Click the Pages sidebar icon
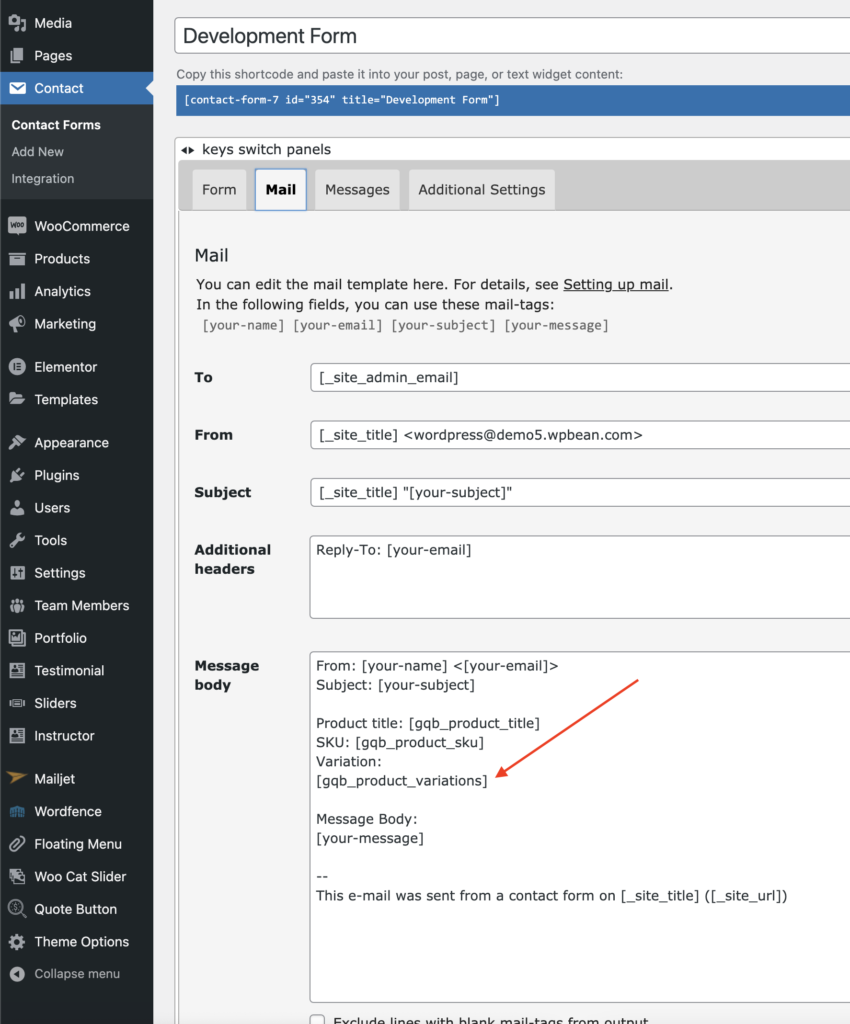The image size is (850, 1024). 17,56
